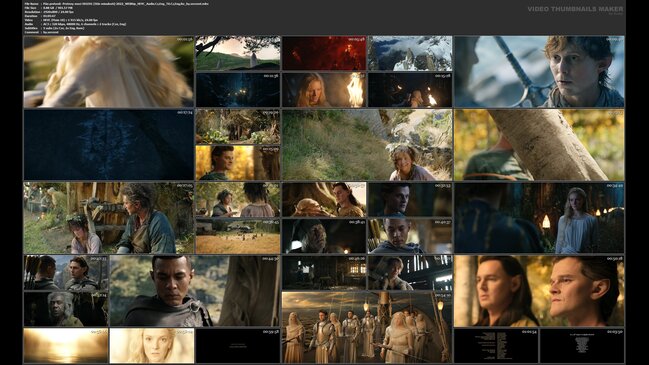Screen dimensions: 649x365
Task: Select the thumbnail of a figure under a tree
Action: (238, 53)
